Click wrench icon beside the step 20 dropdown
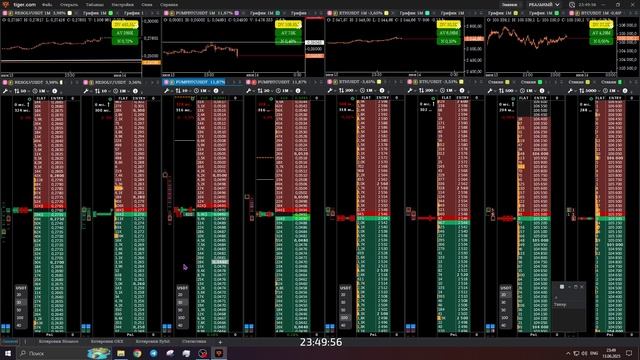 249,91
